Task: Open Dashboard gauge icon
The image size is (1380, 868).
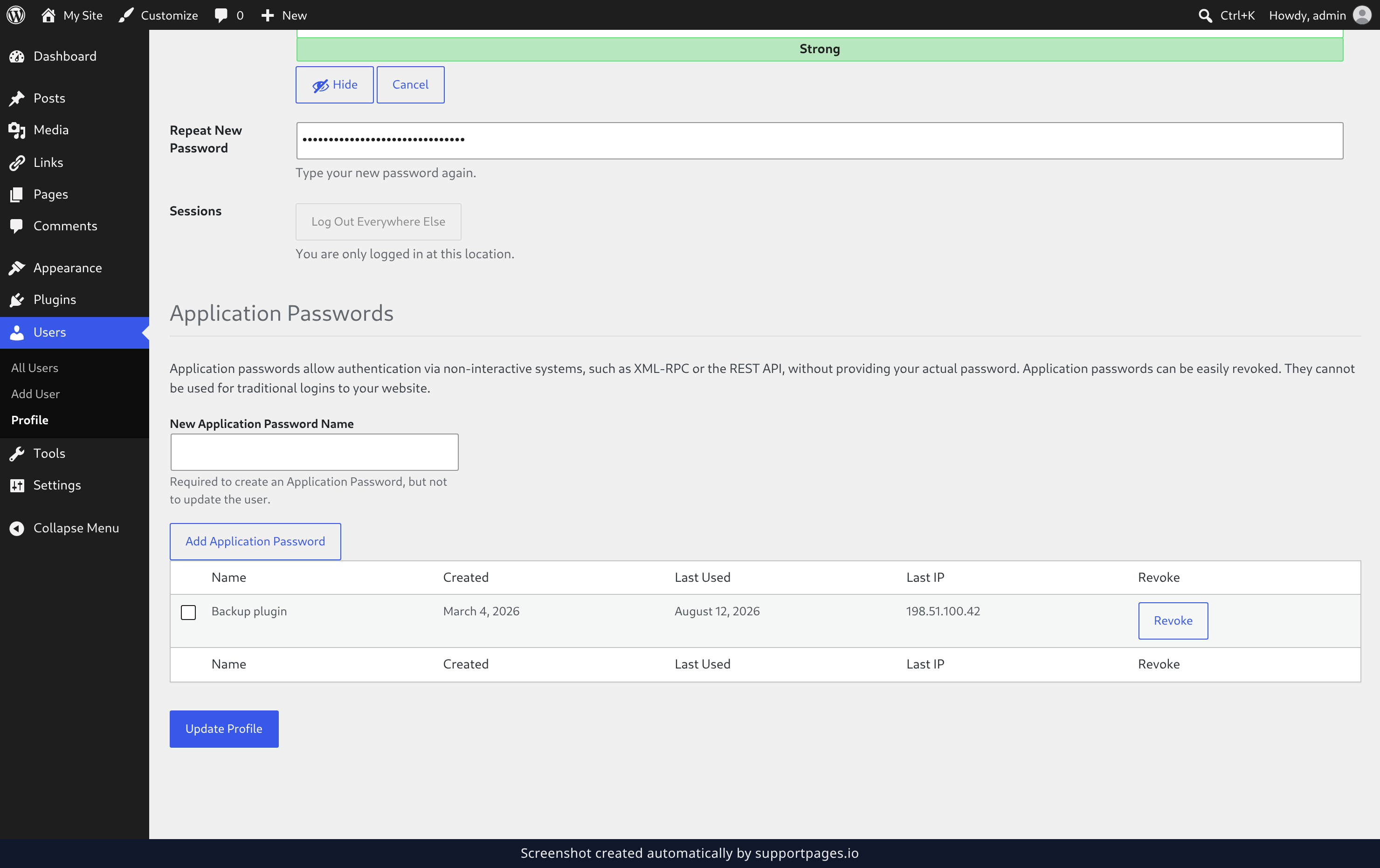Action: coord(17,56)
